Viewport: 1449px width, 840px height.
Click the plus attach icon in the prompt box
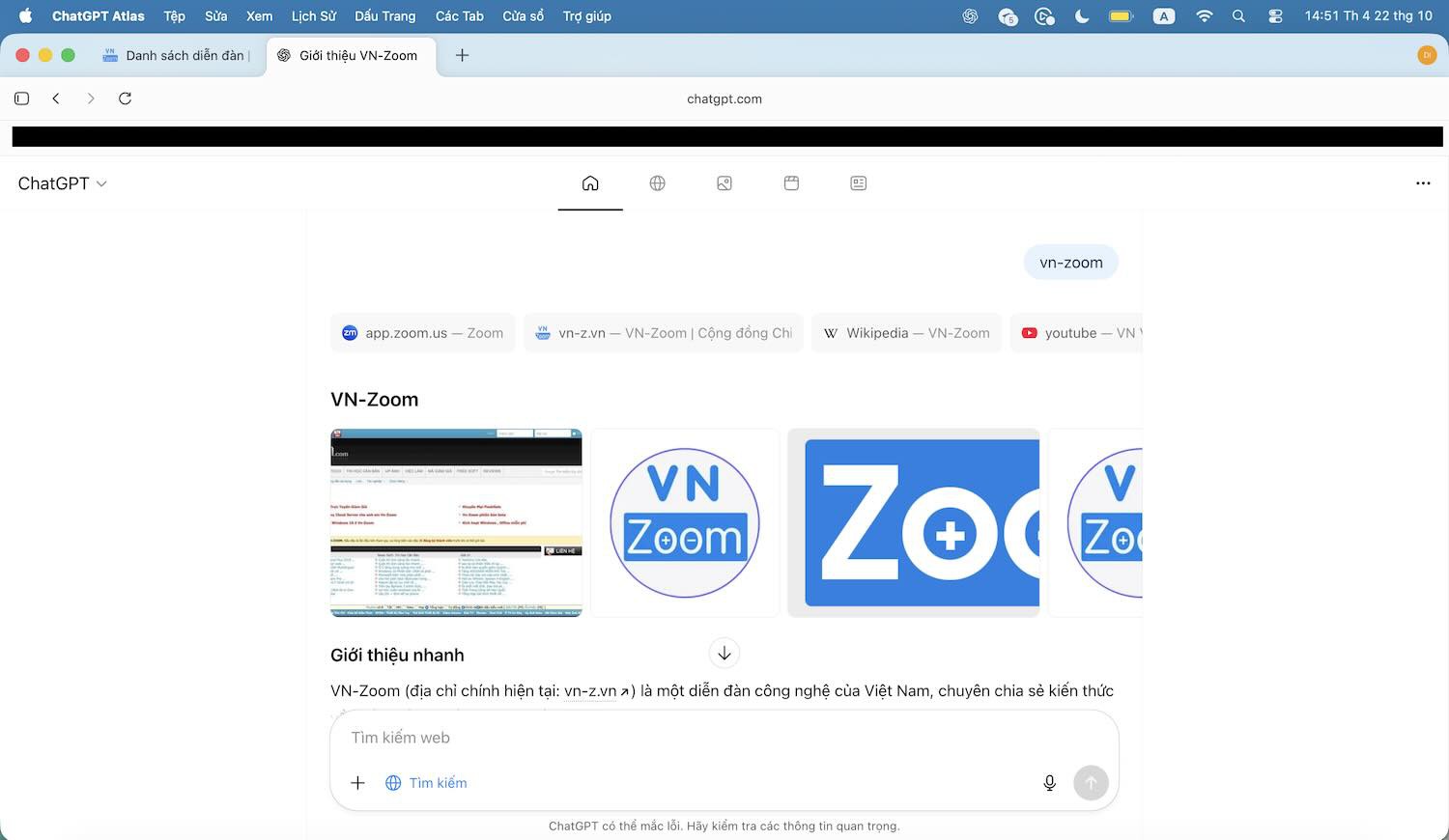coord(357,783)
